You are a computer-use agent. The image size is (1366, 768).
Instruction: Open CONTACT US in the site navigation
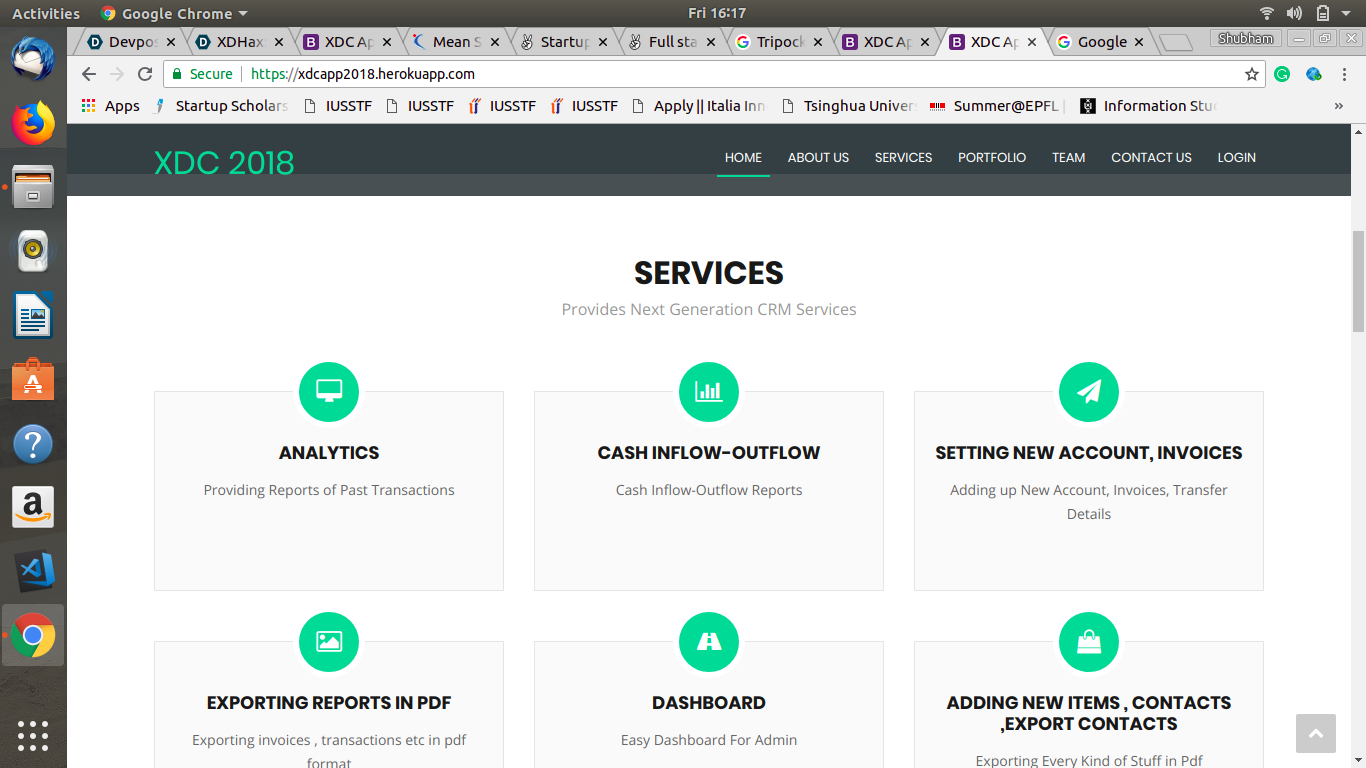[1151, 158]
